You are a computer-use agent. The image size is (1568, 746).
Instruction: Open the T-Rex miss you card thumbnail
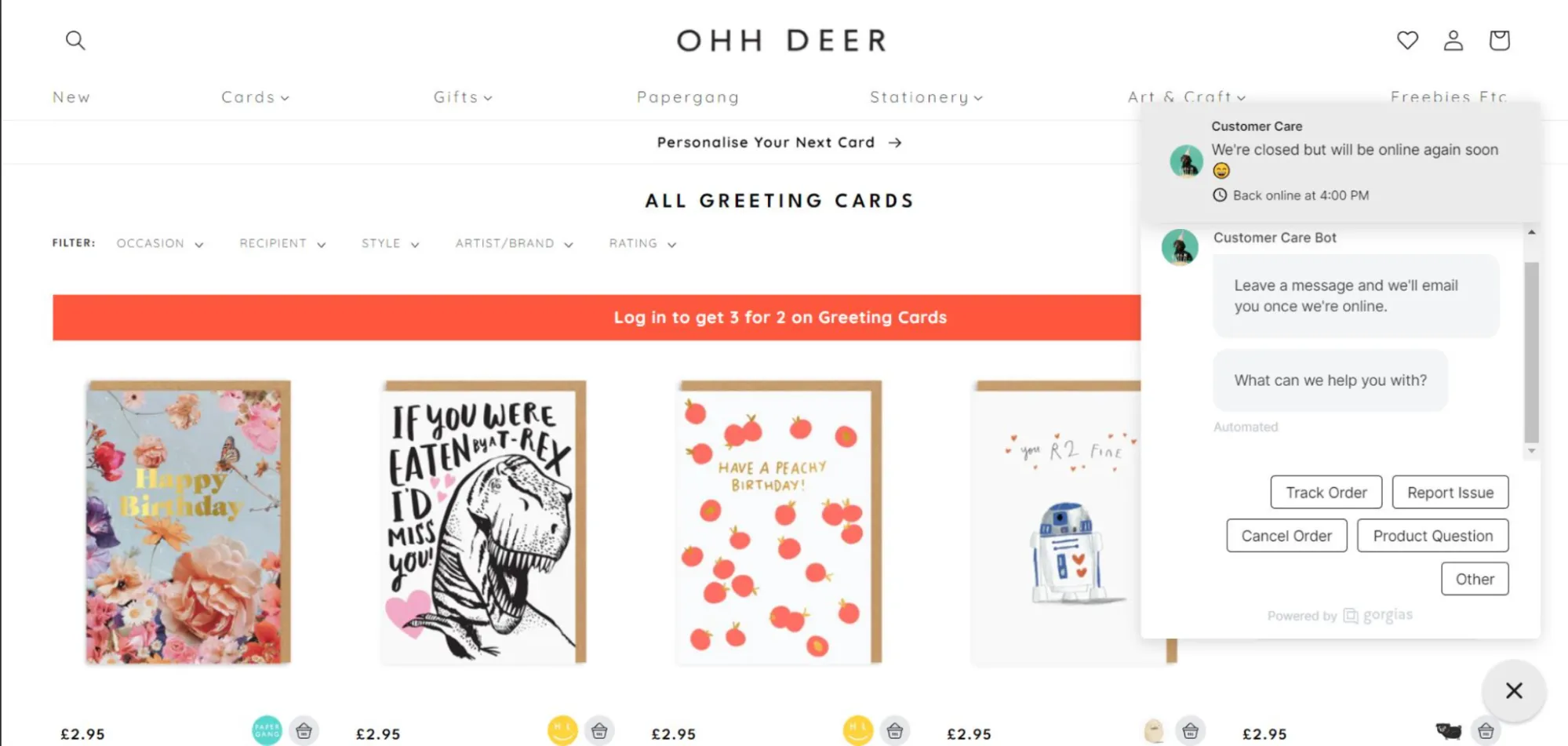coord(484,522)
